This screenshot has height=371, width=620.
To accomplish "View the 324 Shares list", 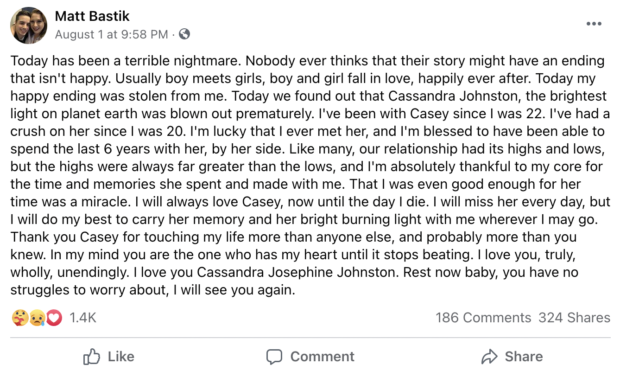I will 574,318.
